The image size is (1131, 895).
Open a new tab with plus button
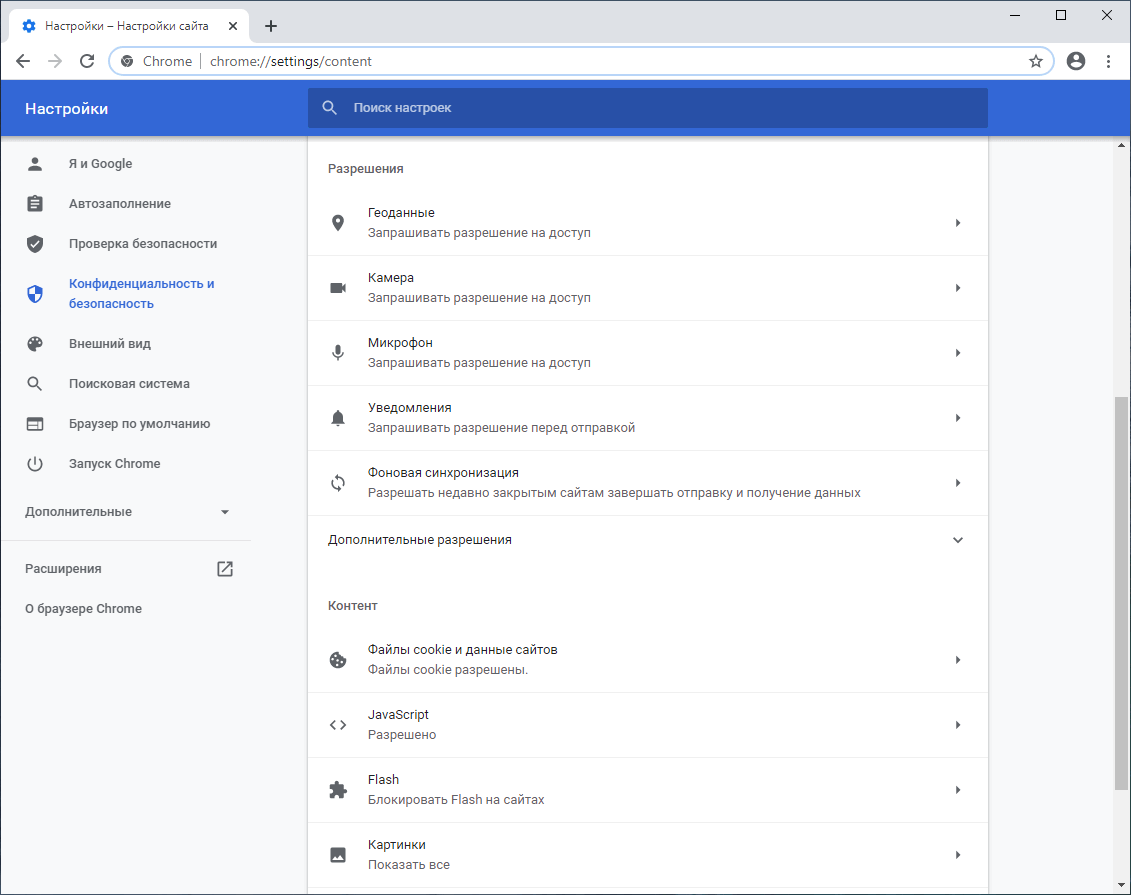271,26
